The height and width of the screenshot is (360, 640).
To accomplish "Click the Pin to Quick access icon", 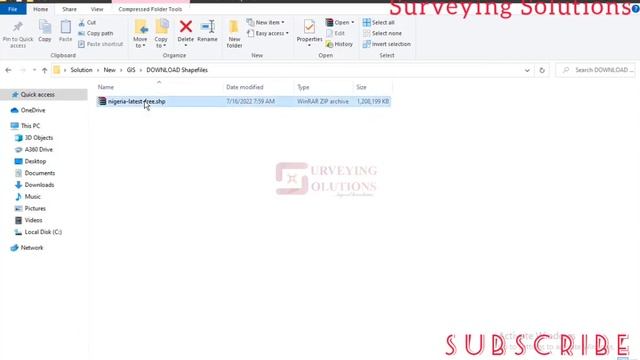I will (18, 27).
